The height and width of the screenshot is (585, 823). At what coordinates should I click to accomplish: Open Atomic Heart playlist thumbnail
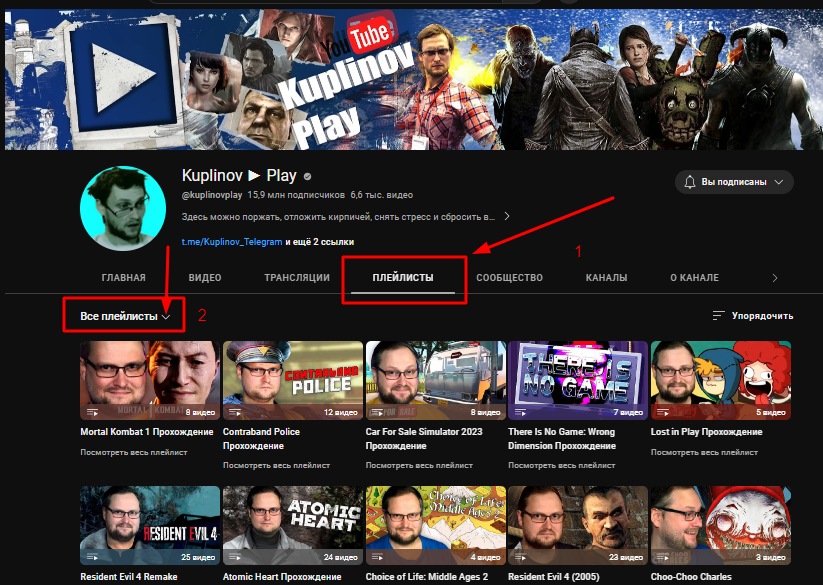[x=293, y=525]
